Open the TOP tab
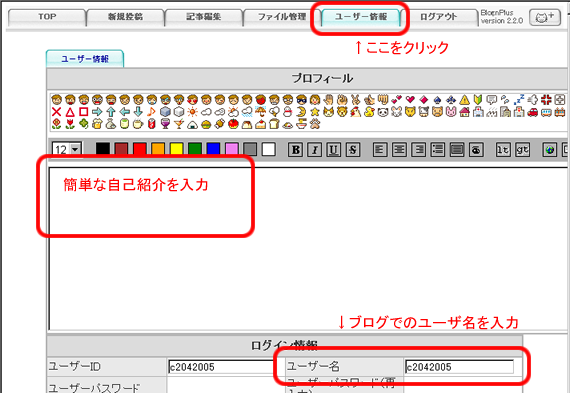This screenshot has height=393, width=570. 47,17
